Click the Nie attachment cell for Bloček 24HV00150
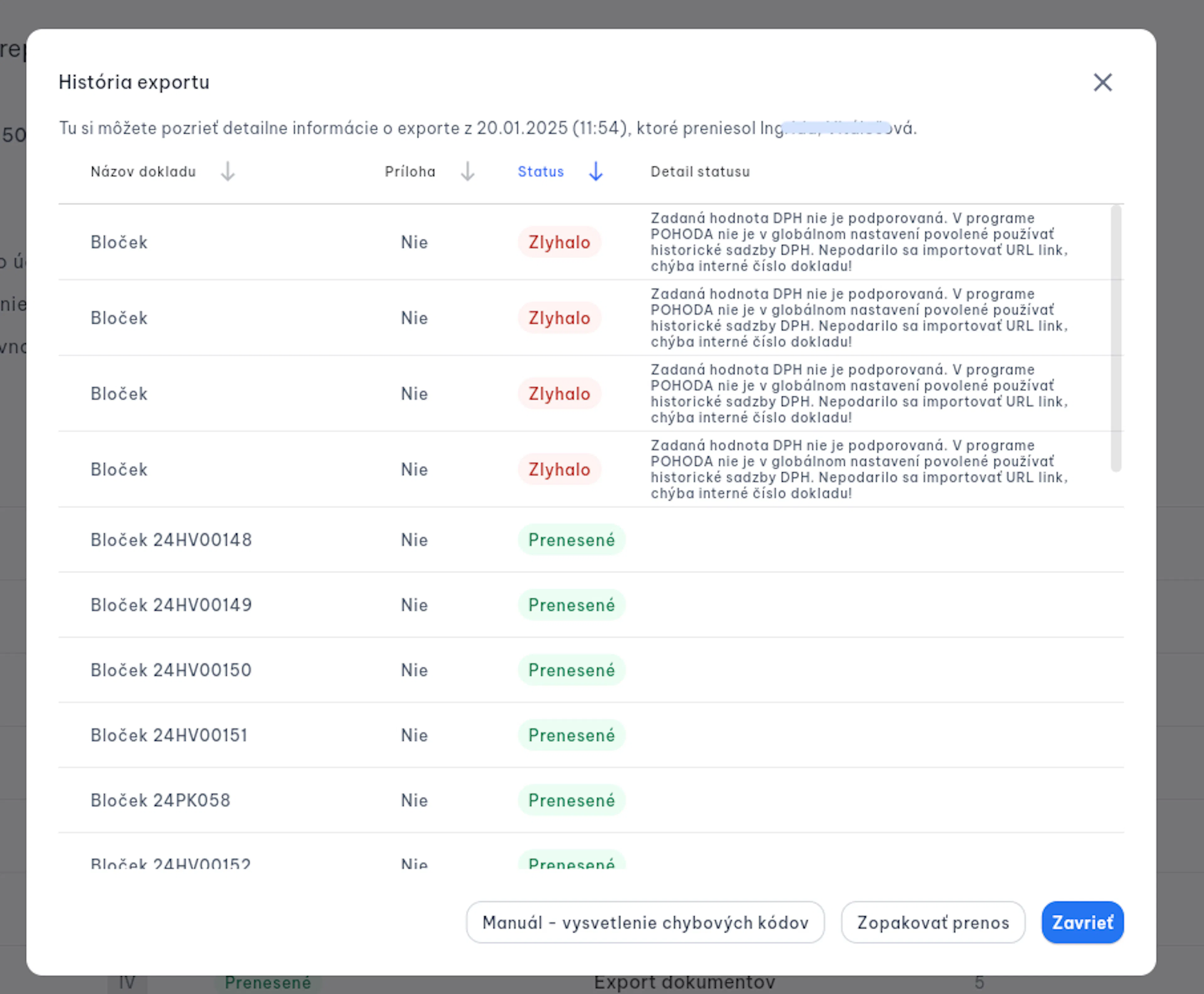 [x=414, y=670]
